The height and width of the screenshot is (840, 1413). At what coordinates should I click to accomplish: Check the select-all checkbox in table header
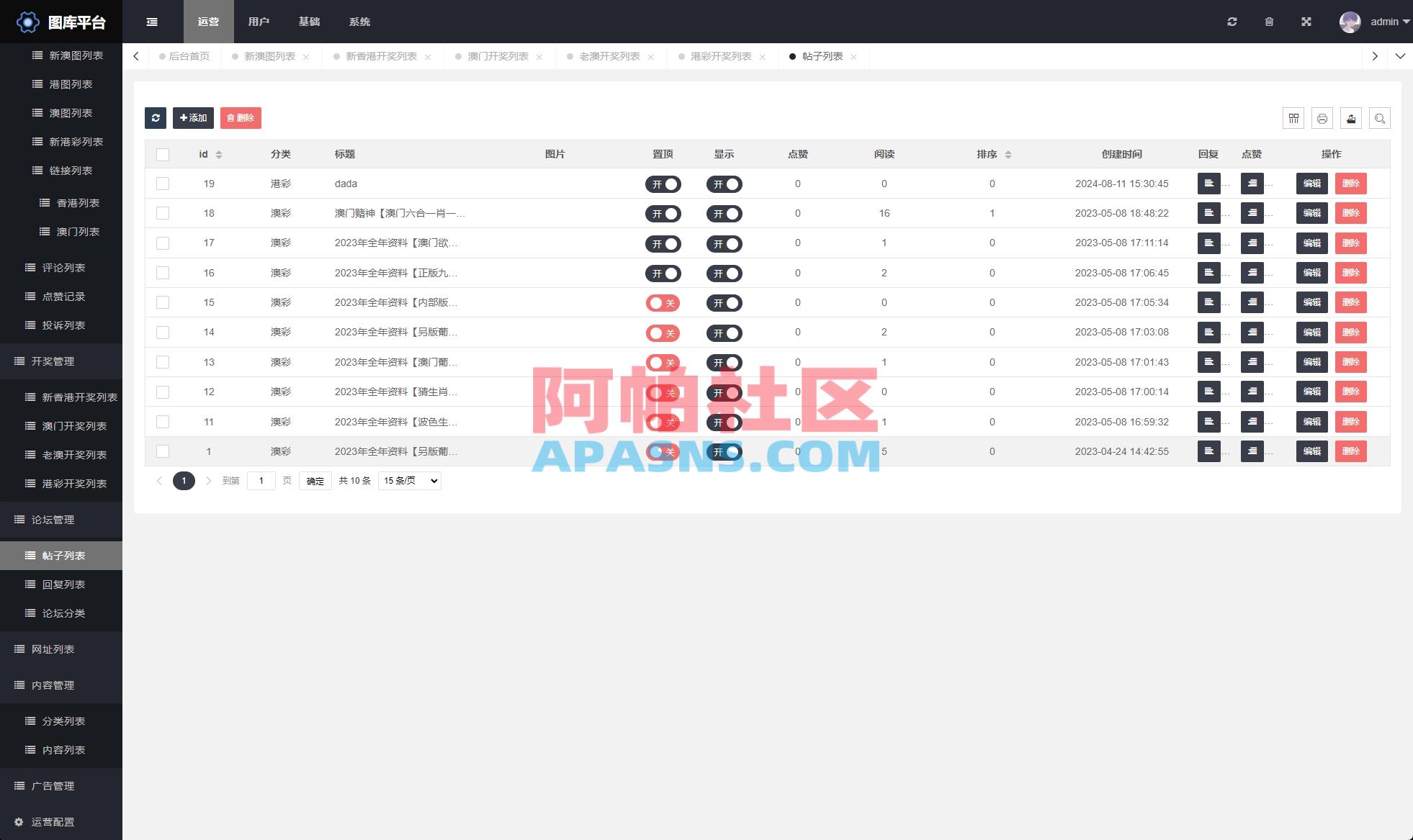163,154
